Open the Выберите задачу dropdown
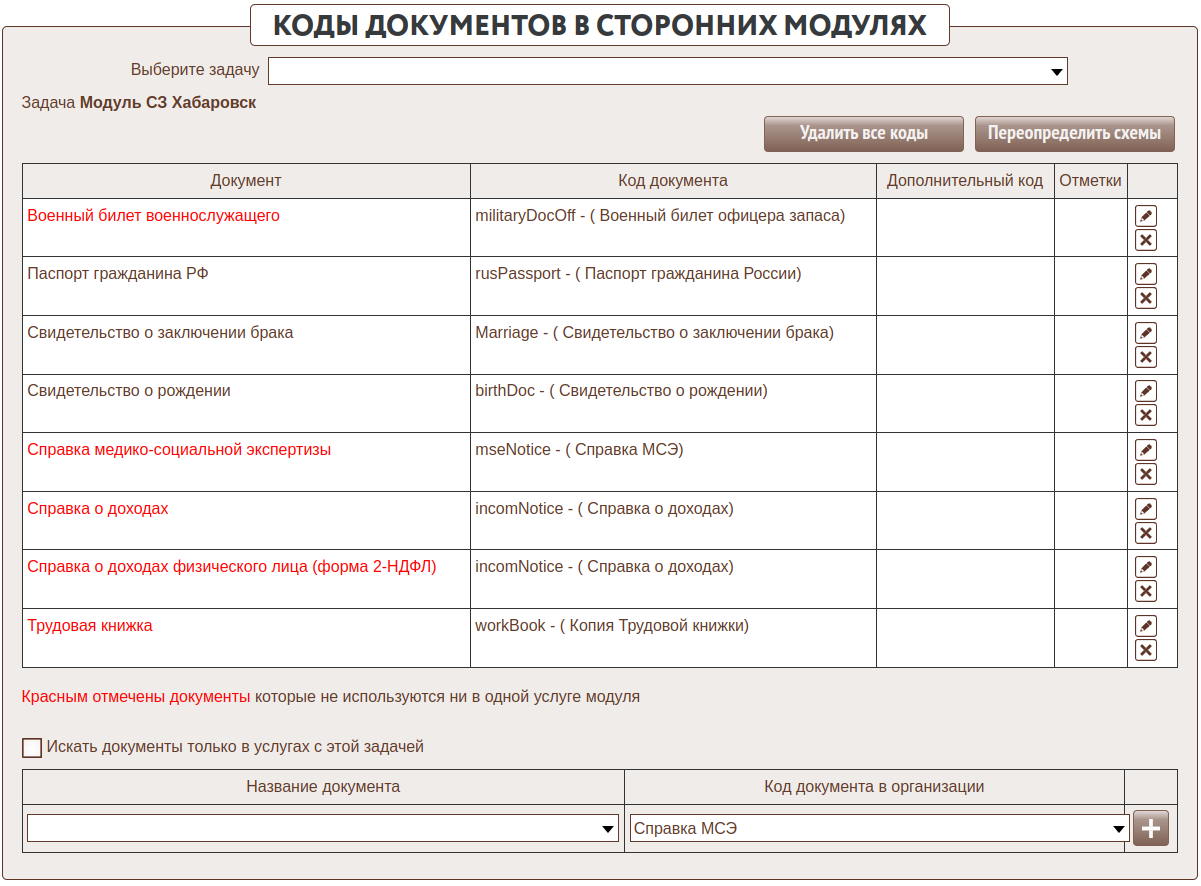This screenshot has width=1201, height=886. click(667, 71)
